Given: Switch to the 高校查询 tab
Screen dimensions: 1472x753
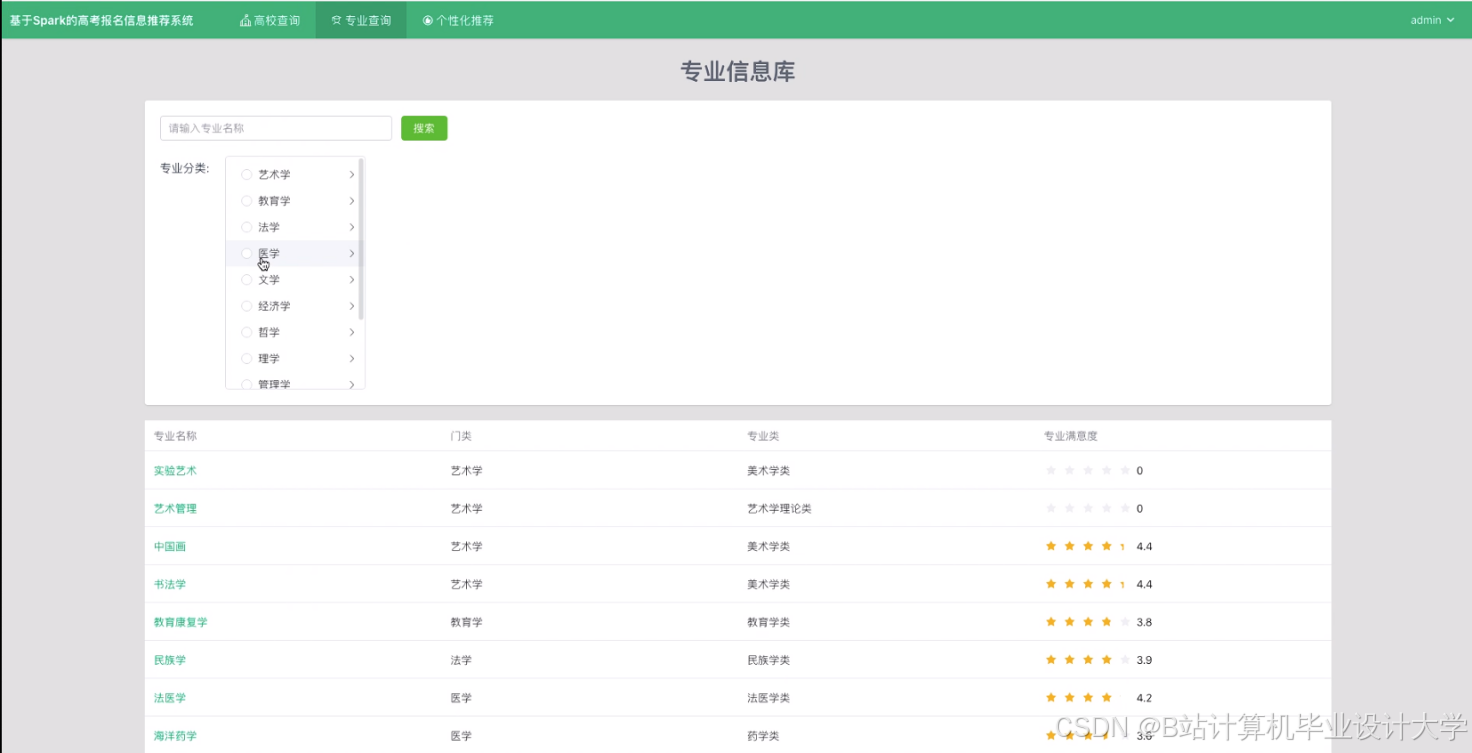Looking at the screenshot, I should click(x=269, y=19).
